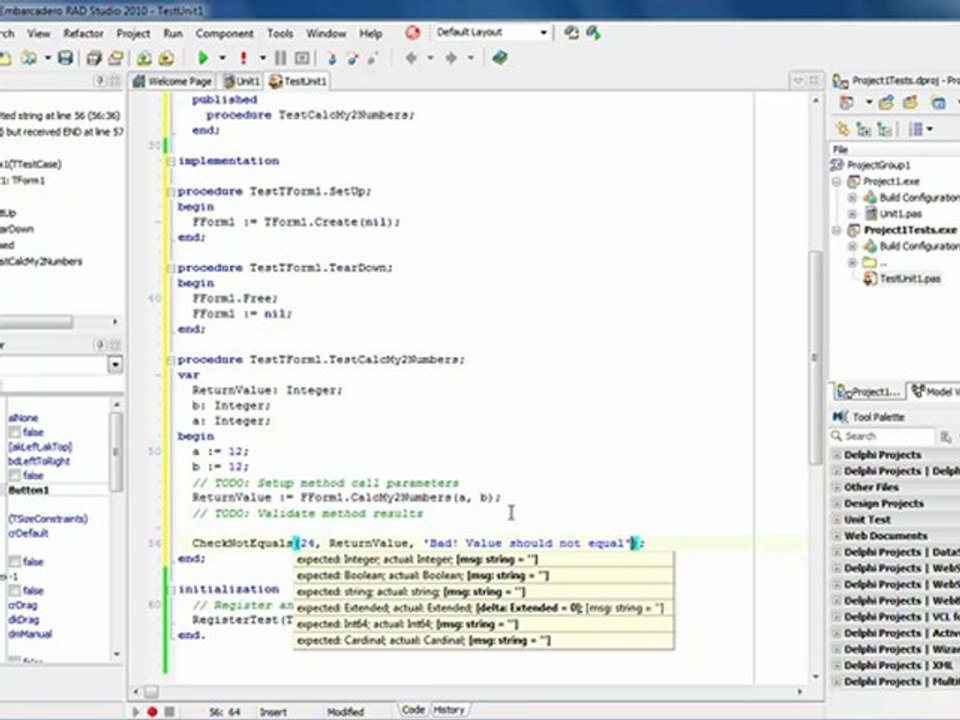
Task: Click the Save Current Desktop icon
Action: click(571, 32)
